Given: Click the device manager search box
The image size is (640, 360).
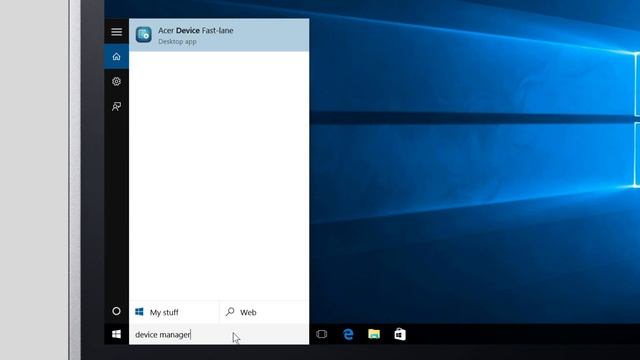Looking at the screenshot, I should [x=219, y=334].
